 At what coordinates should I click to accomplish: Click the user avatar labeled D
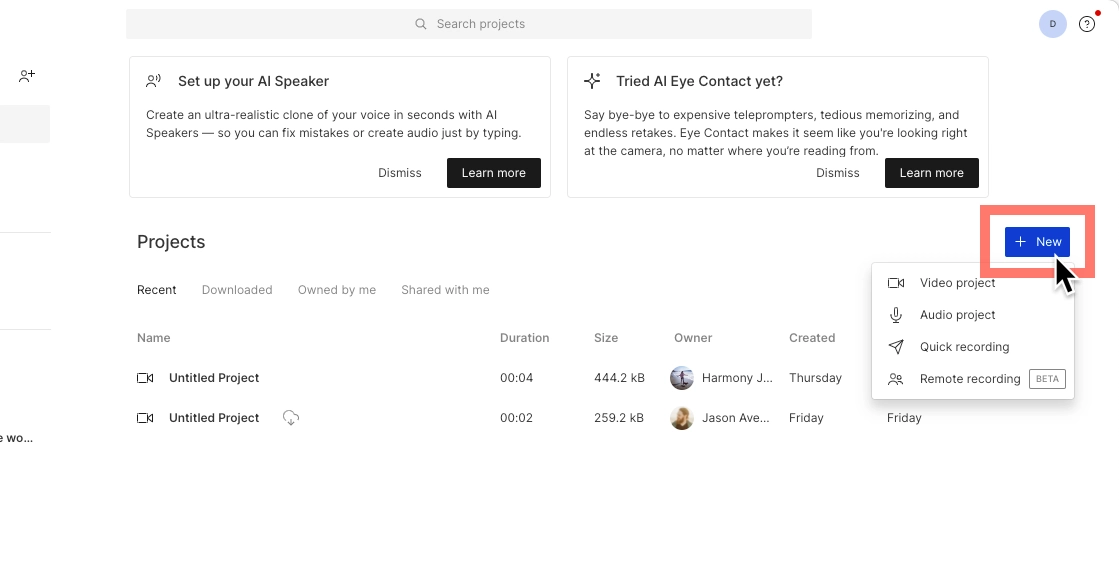tap(1052, 24)
